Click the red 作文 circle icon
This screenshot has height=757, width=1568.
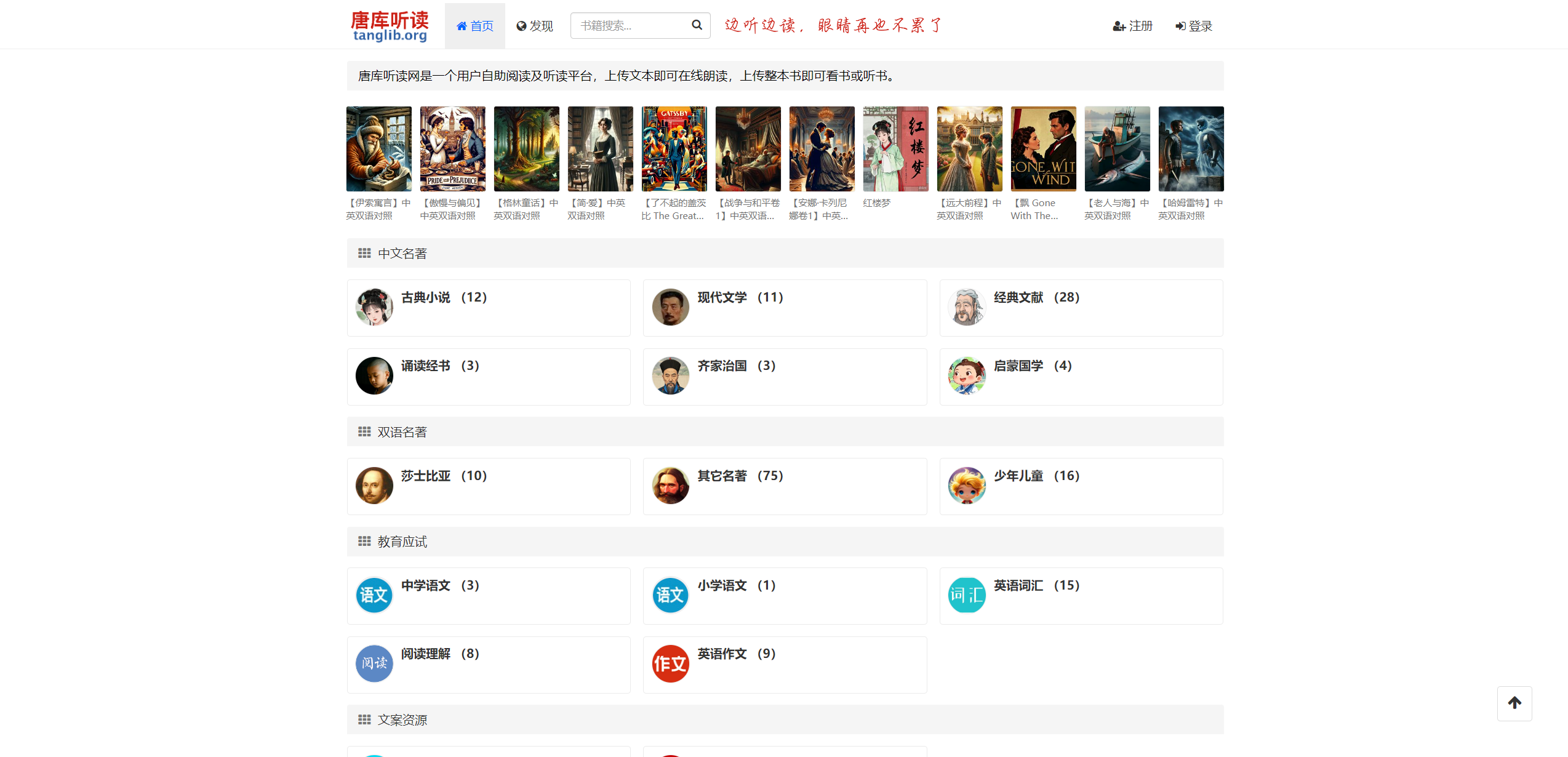point(670,663)
